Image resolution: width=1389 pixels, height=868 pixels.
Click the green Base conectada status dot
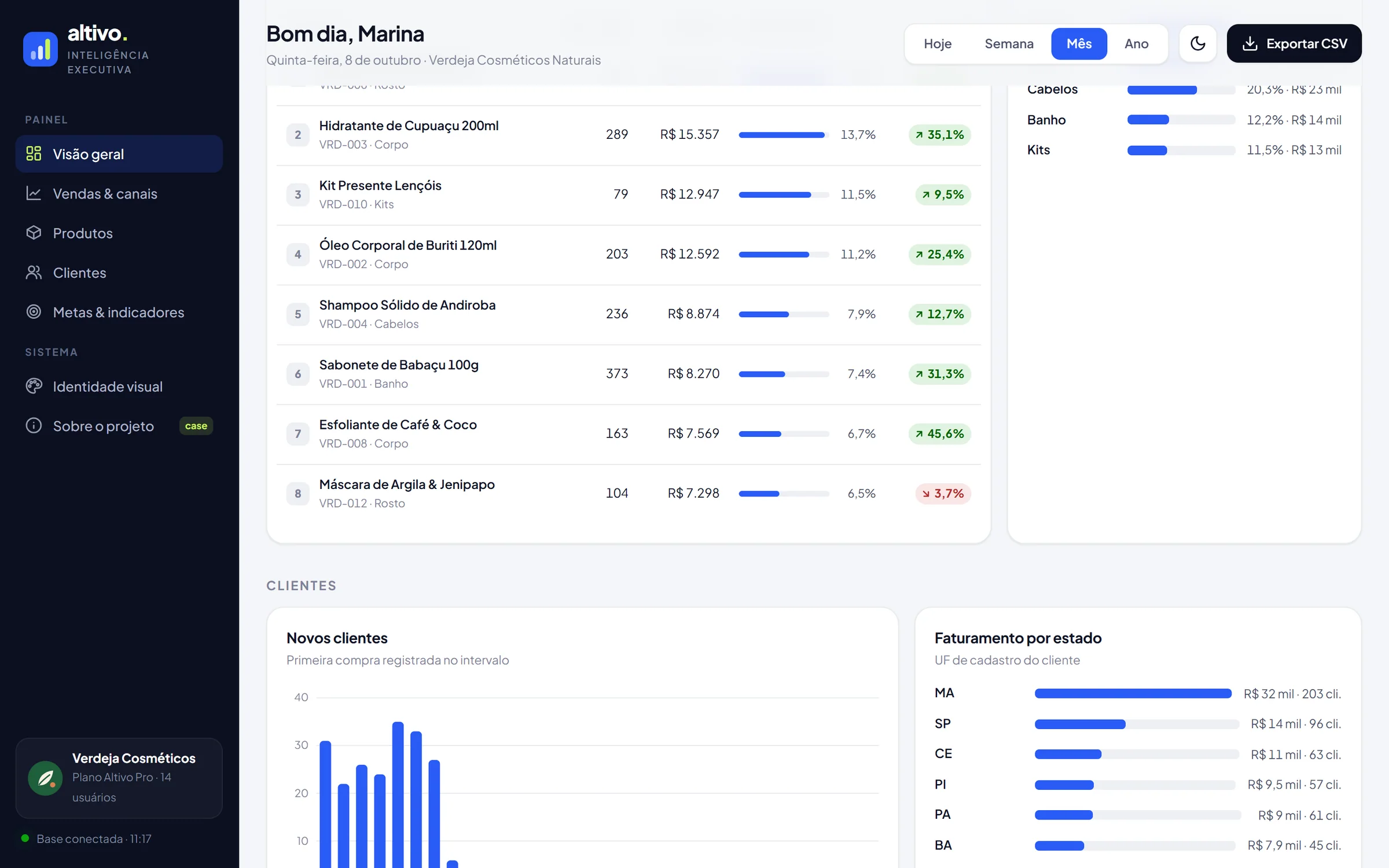point(25,838)
